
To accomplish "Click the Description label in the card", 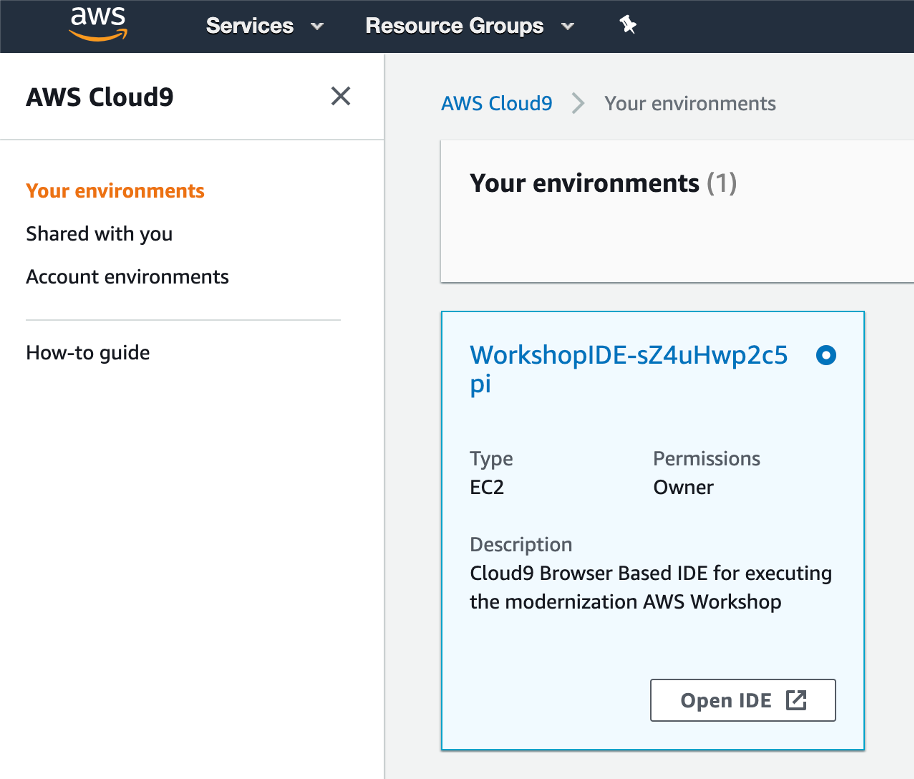I will [x=521, y=545].
